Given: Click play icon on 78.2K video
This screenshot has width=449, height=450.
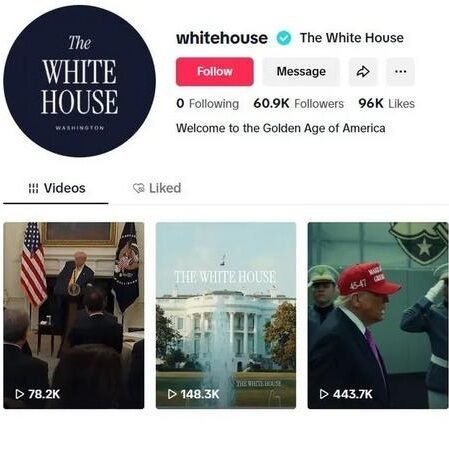Looking at the screenshot, I should pyautogui.click(x=20, y=394).
